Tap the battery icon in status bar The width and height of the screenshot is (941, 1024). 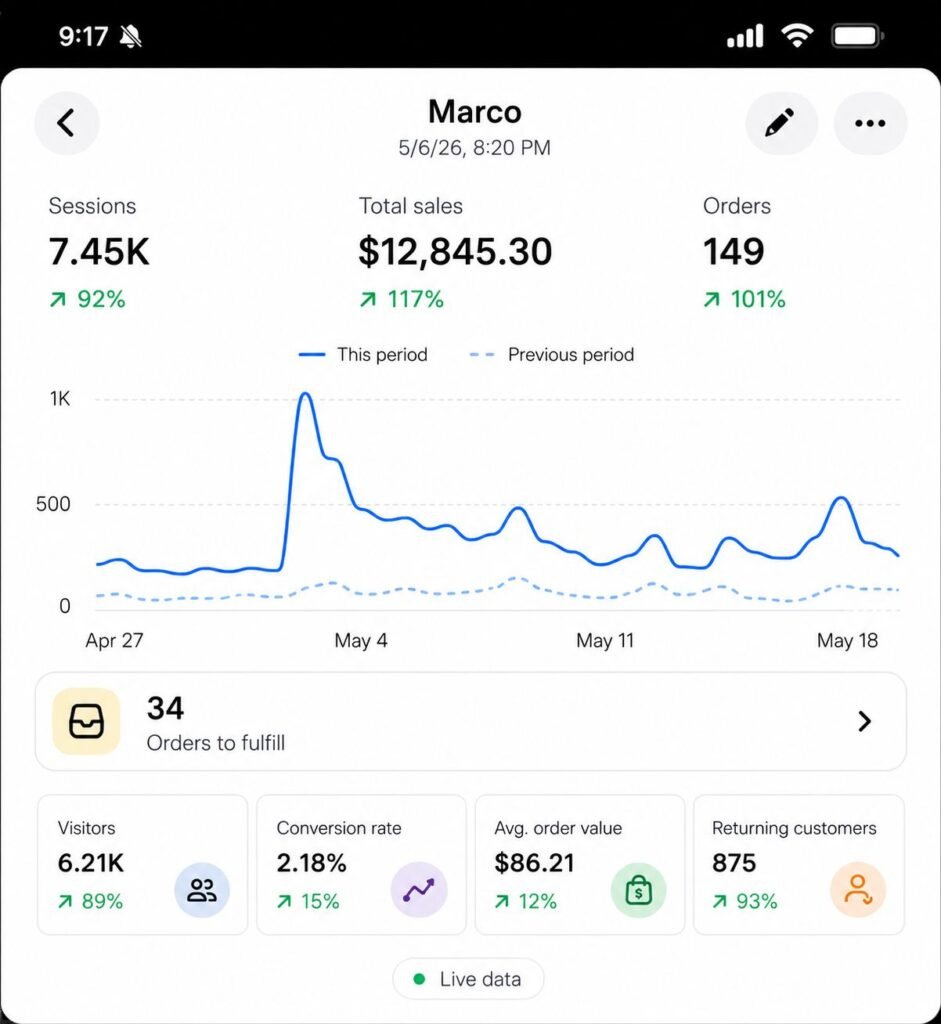point(857,35)
